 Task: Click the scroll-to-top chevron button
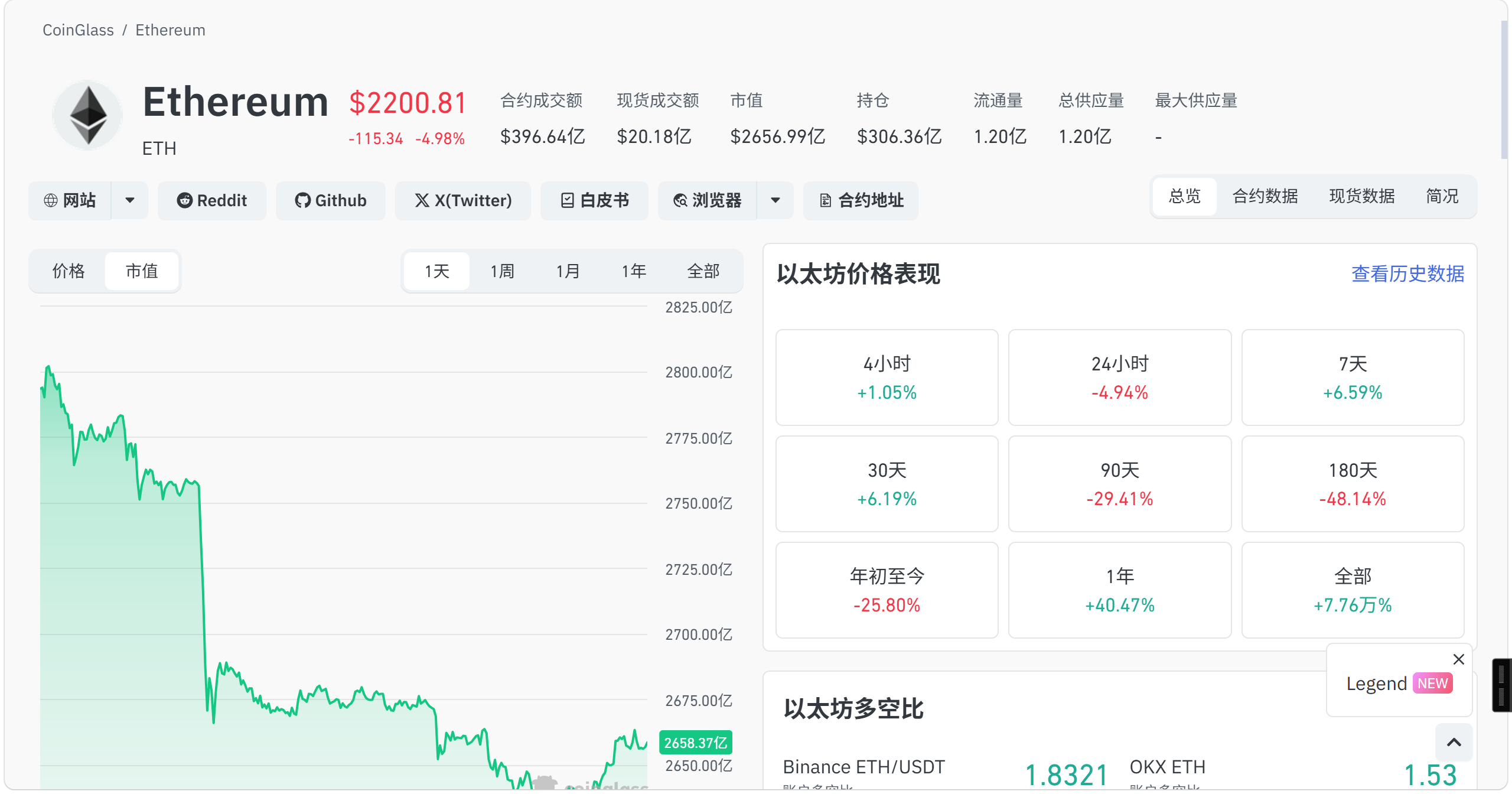click(x=1454, y=742)
